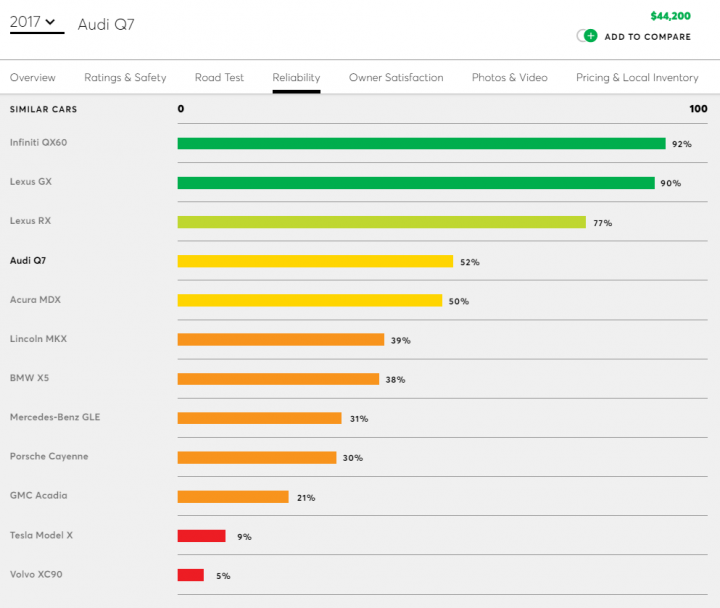Click the yellow Audi Q7 reliability bar
The image size is (720, 608).
pos(315,261)
